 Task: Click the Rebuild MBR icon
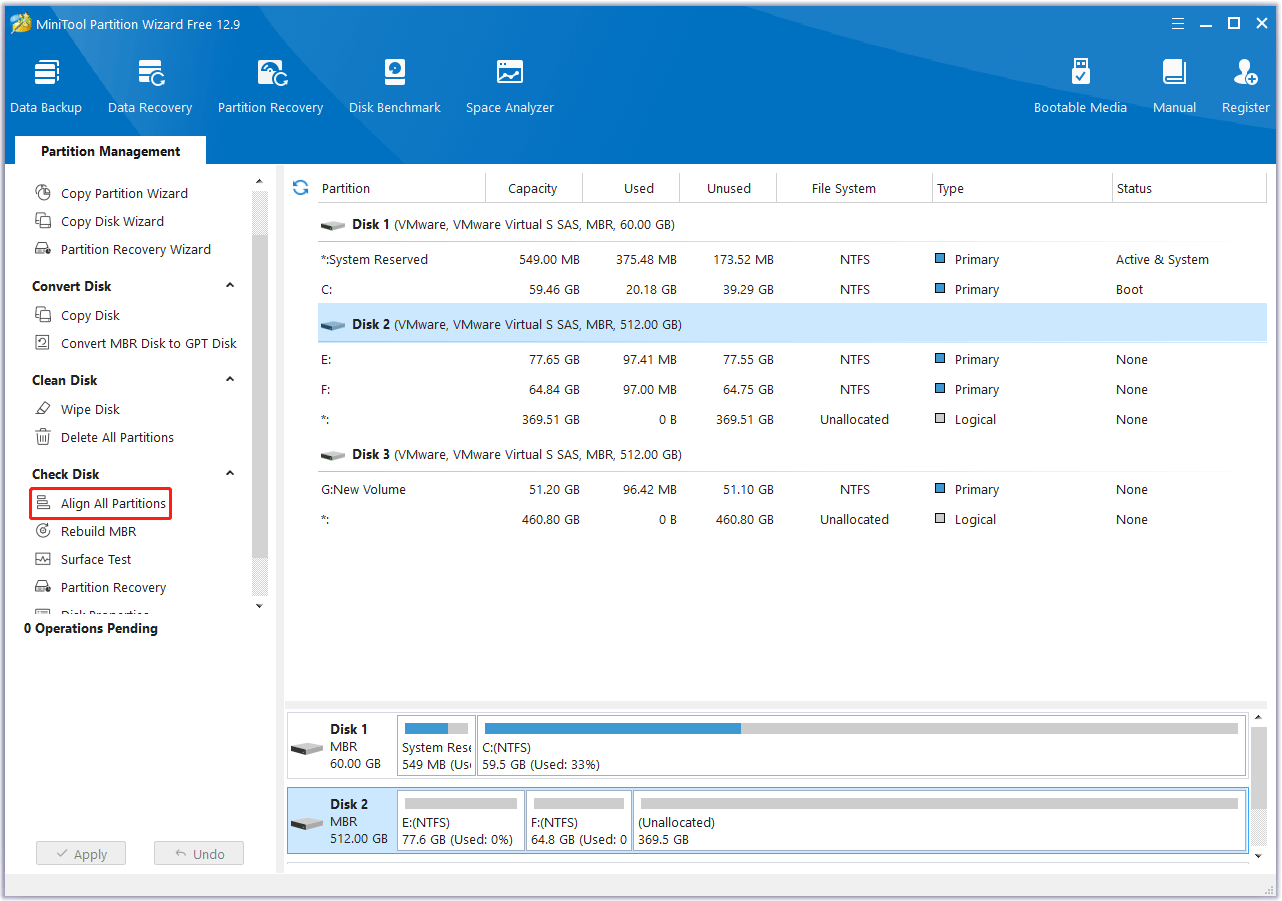click(43, 531)
